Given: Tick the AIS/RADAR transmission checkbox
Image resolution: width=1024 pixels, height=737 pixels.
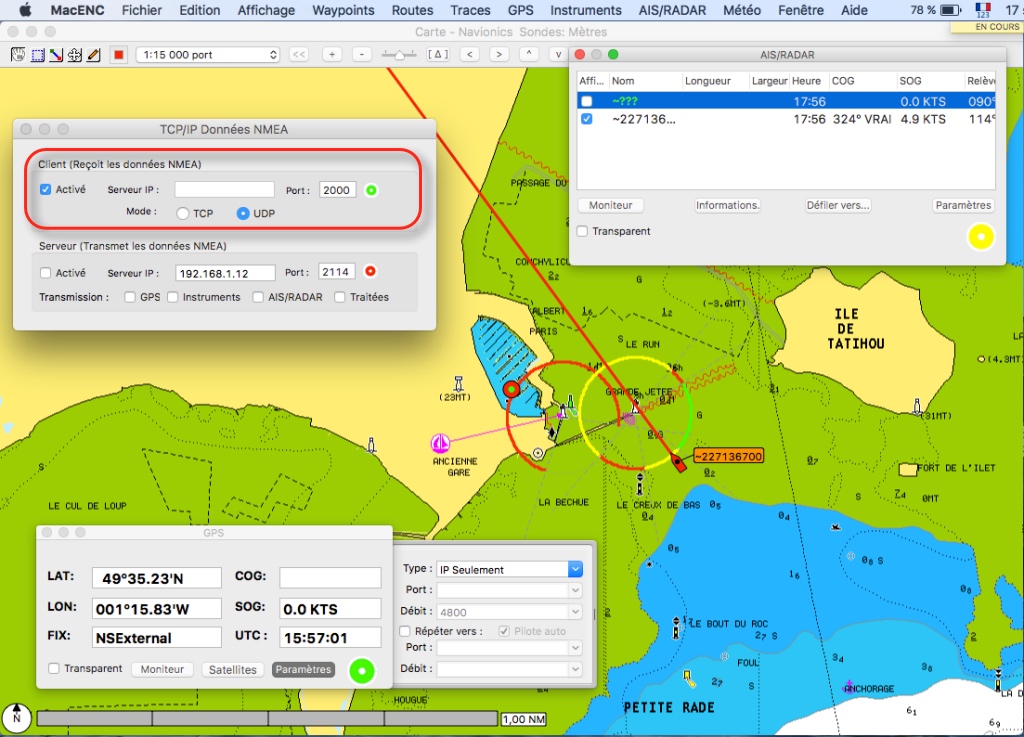Looking at the screenshot, I should point(259,297).
